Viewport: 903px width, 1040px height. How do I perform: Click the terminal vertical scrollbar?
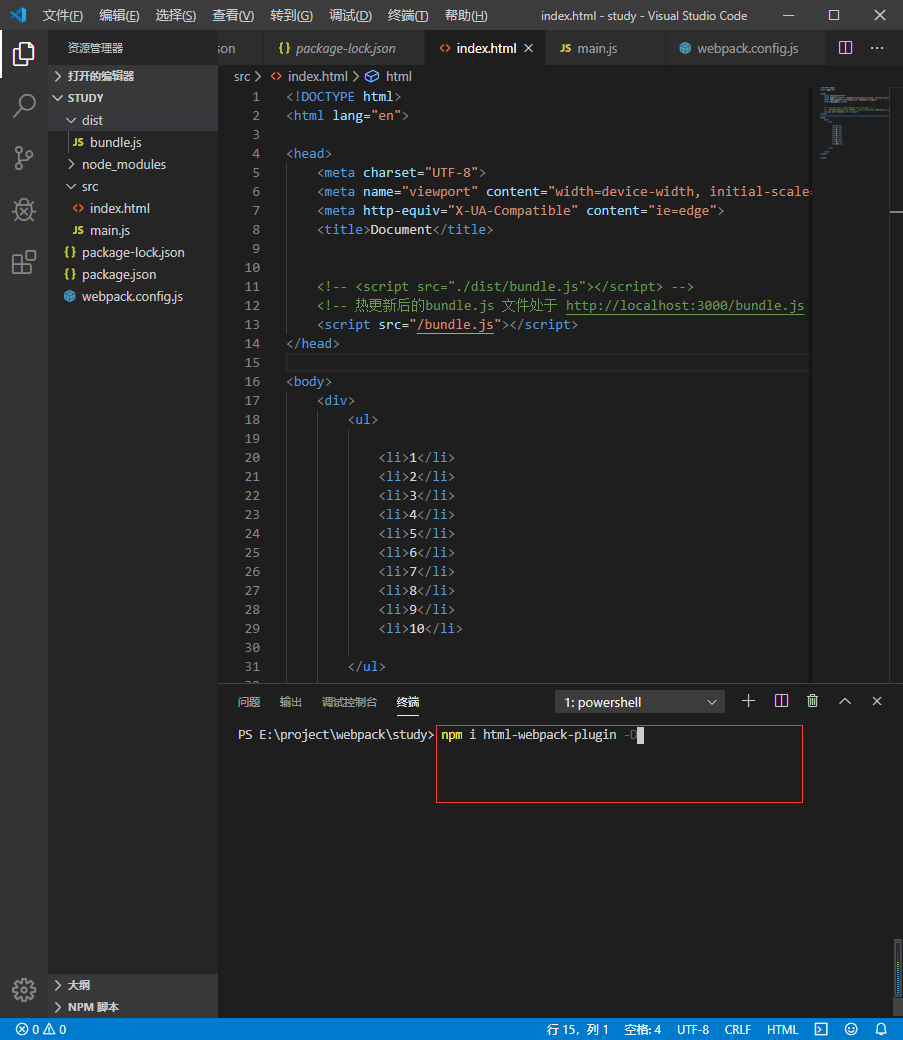[898, 966]
